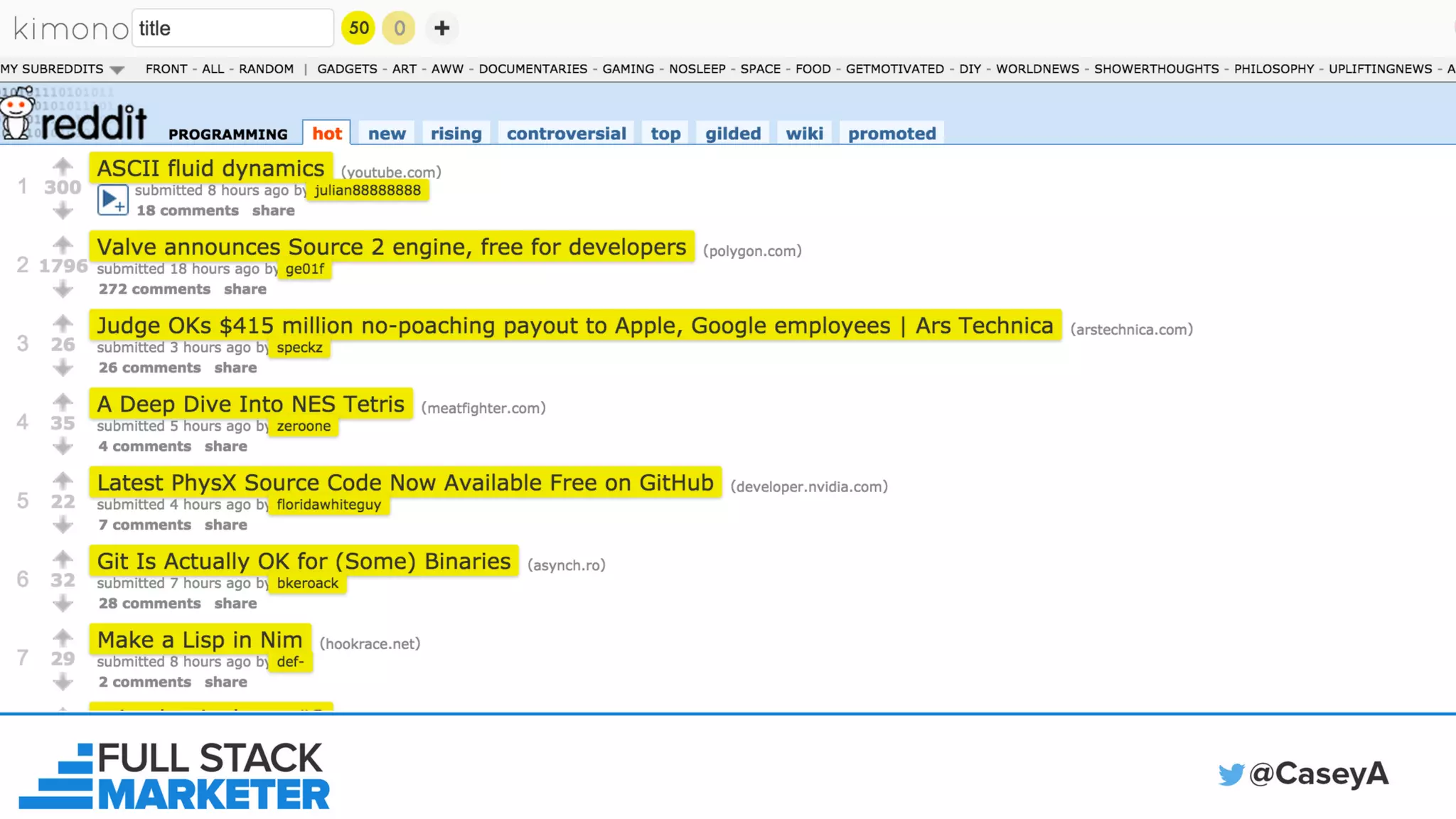Open user julian88888888 profile

368,191
